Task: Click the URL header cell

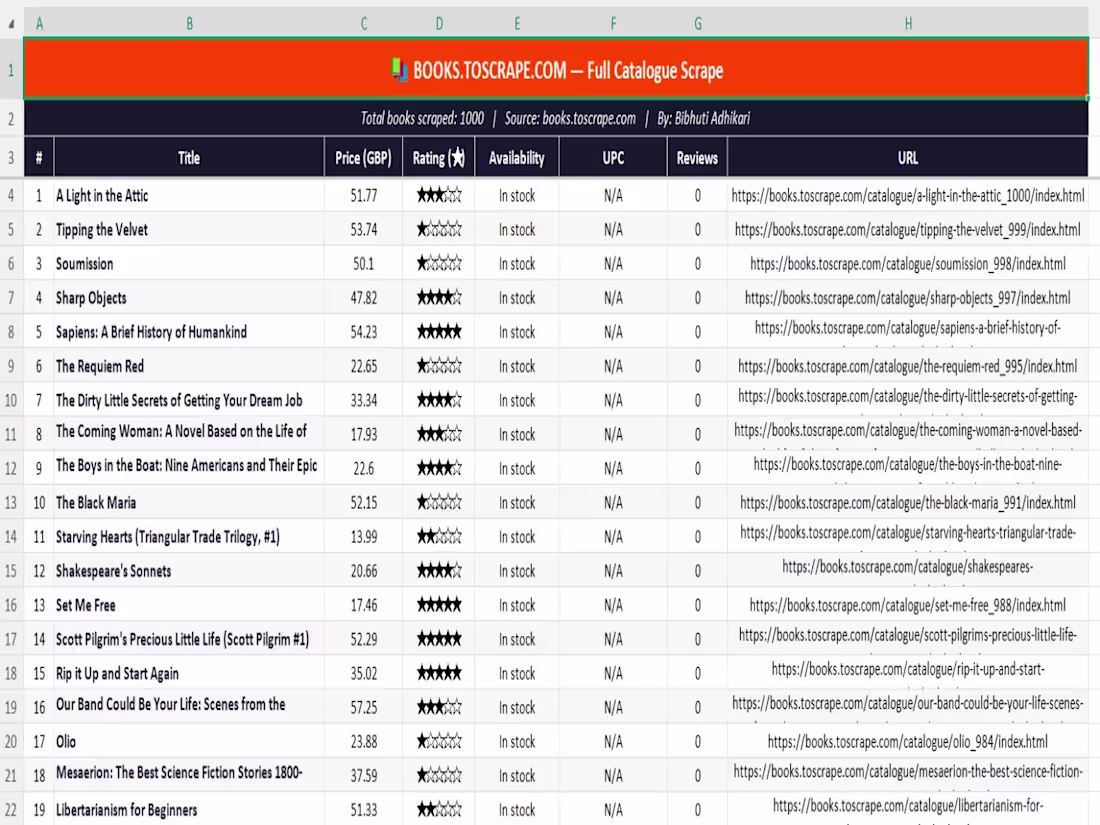Action: click(x=908, y=158)
